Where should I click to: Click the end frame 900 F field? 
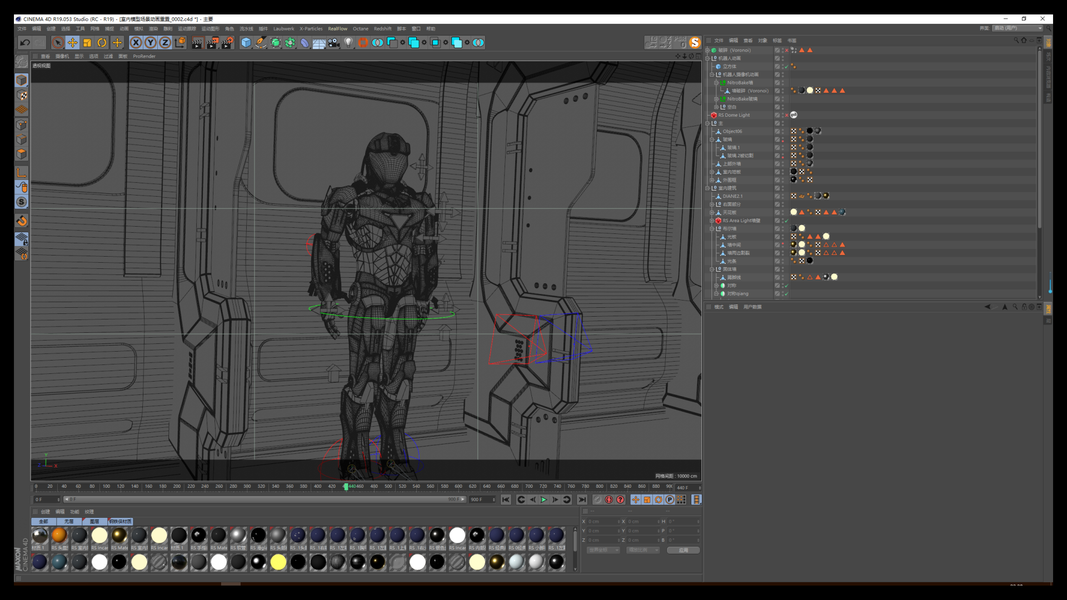tap(482, 499)
